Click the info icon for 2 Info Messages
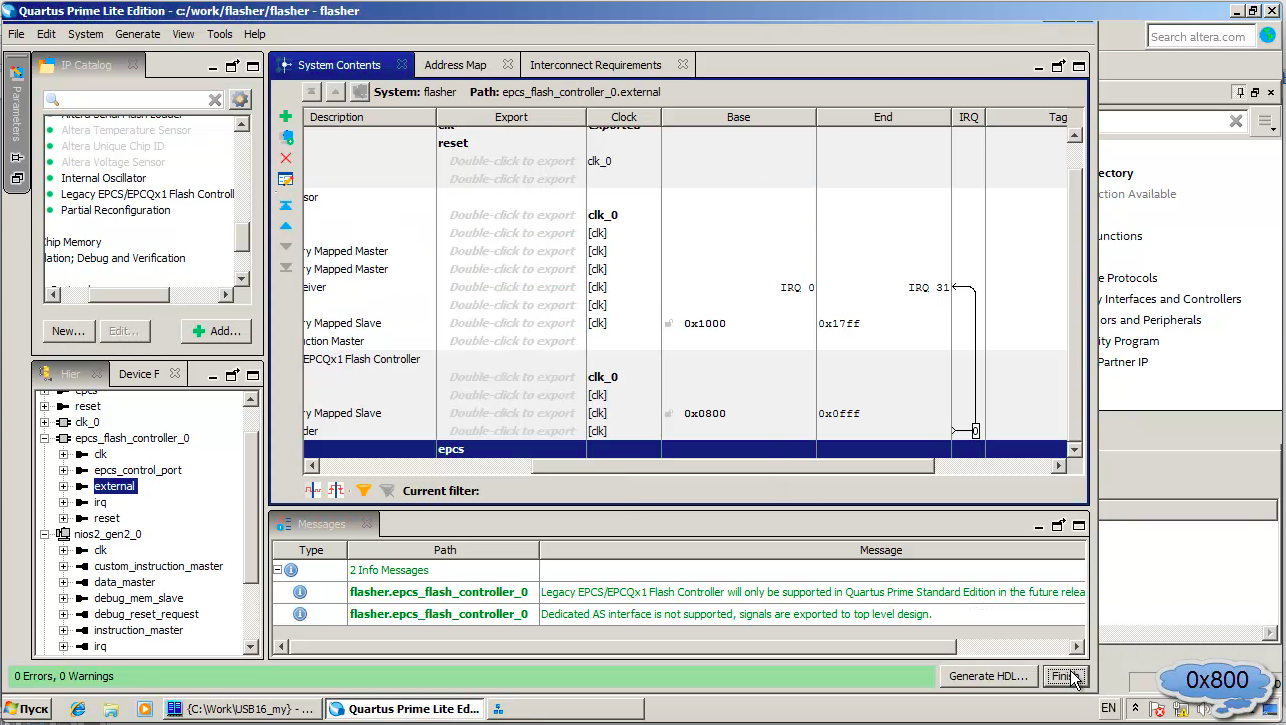 pyautogui.click(x=291, y=570)
